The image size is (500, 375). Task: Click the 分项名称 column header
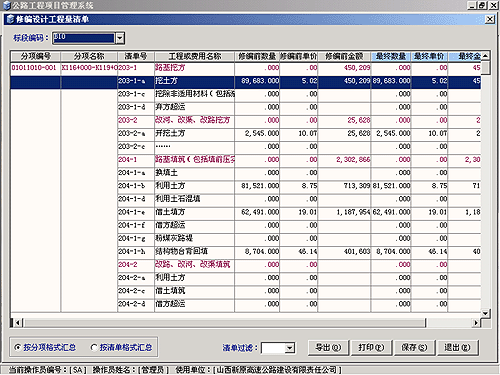pyautogui.click(x=89, y=56)
